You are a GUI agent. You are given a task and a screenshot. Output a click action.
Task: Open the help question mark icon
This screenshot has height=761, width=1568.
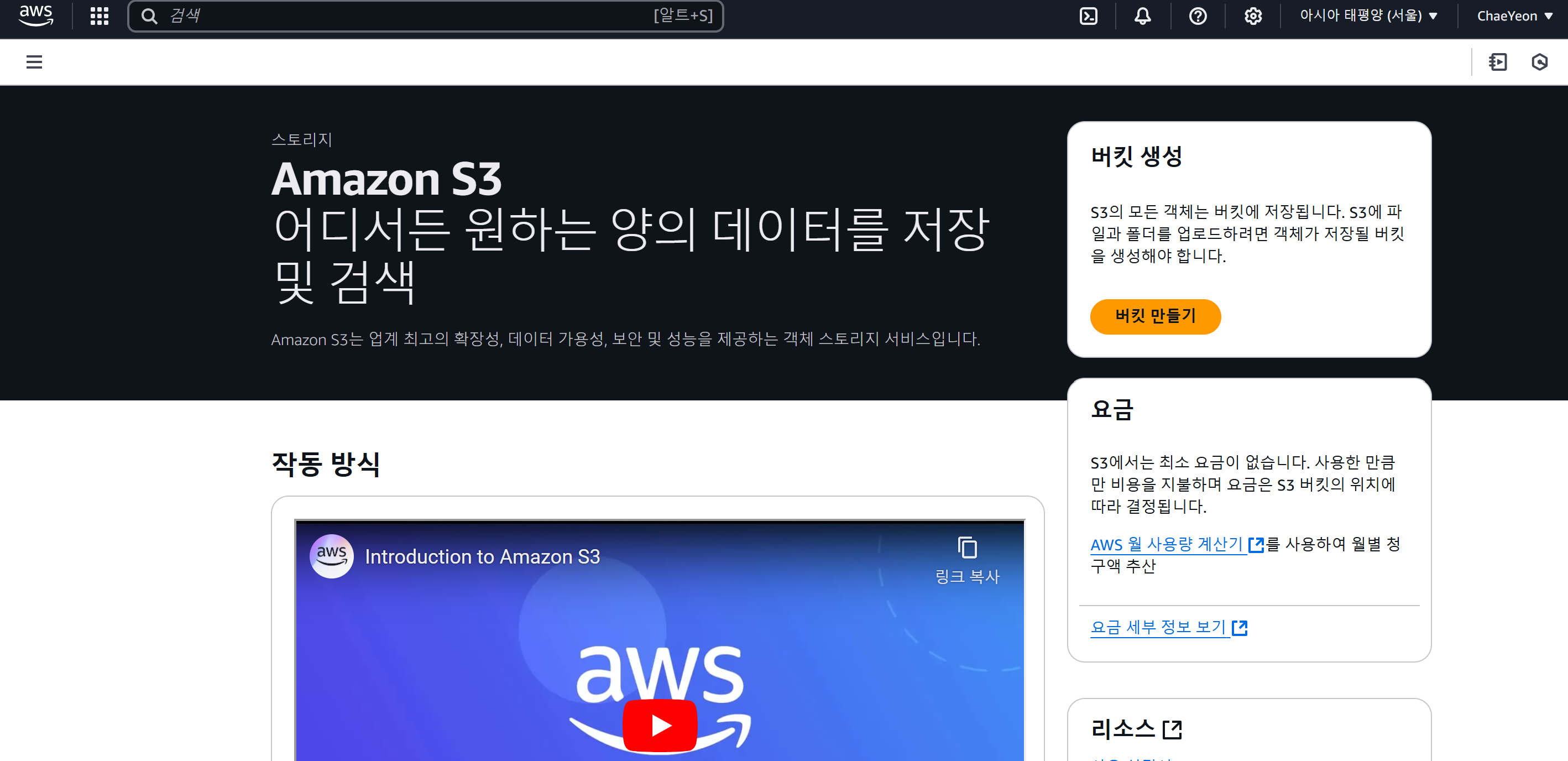pyautogui.click(x=1198, y=16)
